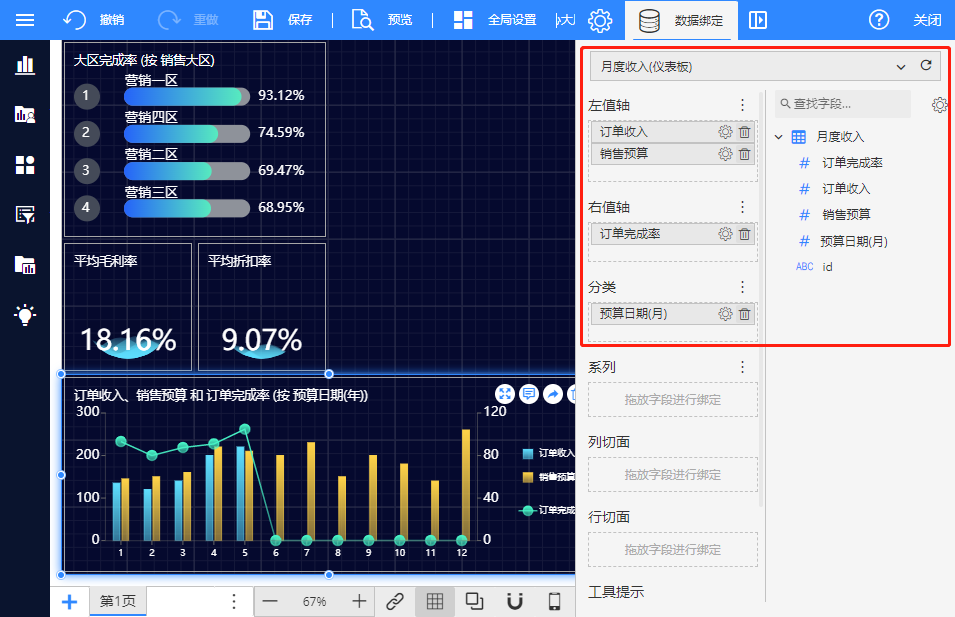The width and height of the screenshot is (955, 617).
Task: Collapse the 月度收入 tree node
Action: [779, 137]
